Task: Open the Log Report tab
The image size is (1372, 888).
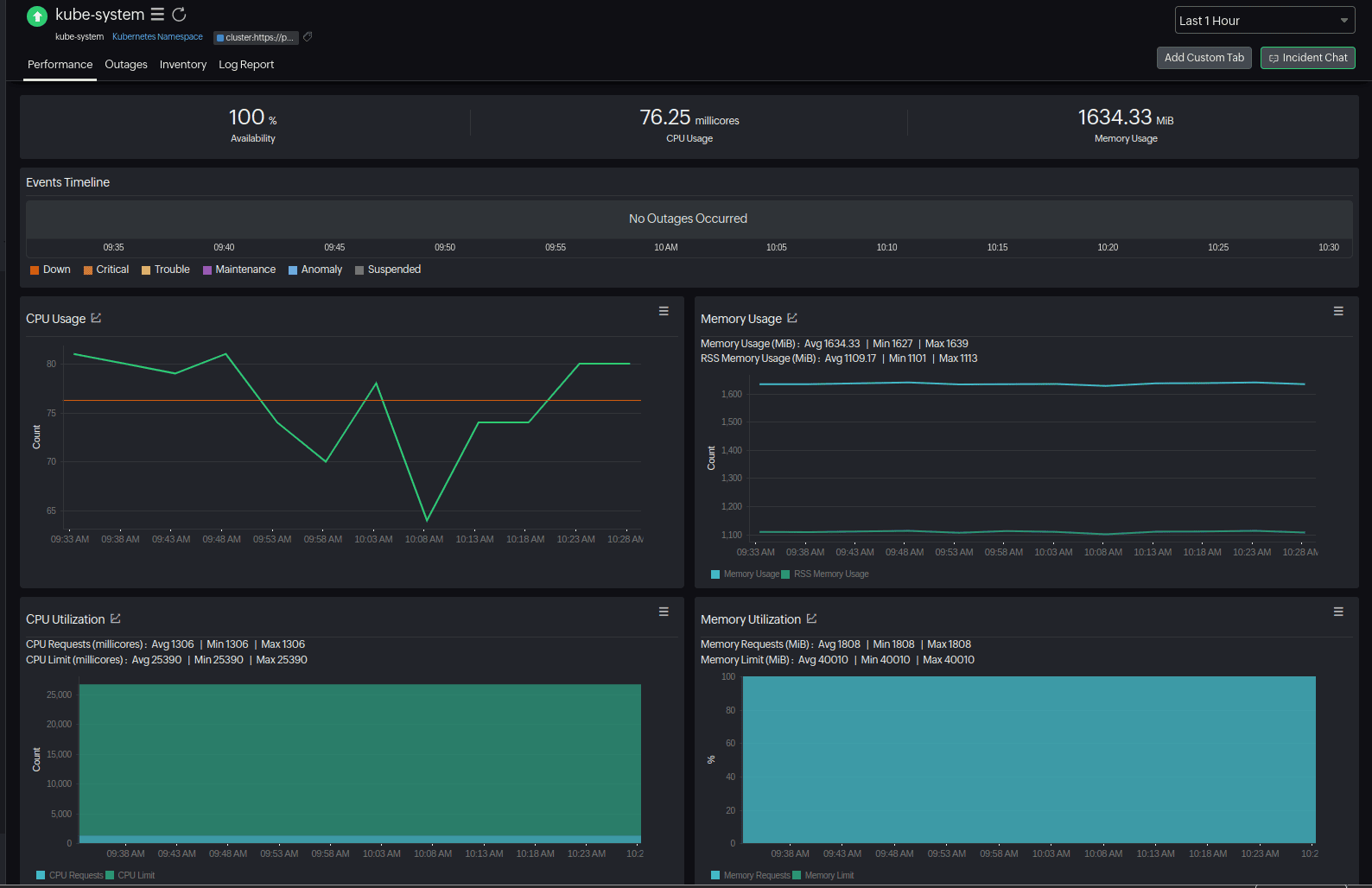Action: pyautogui.click(x=246, y=65)
